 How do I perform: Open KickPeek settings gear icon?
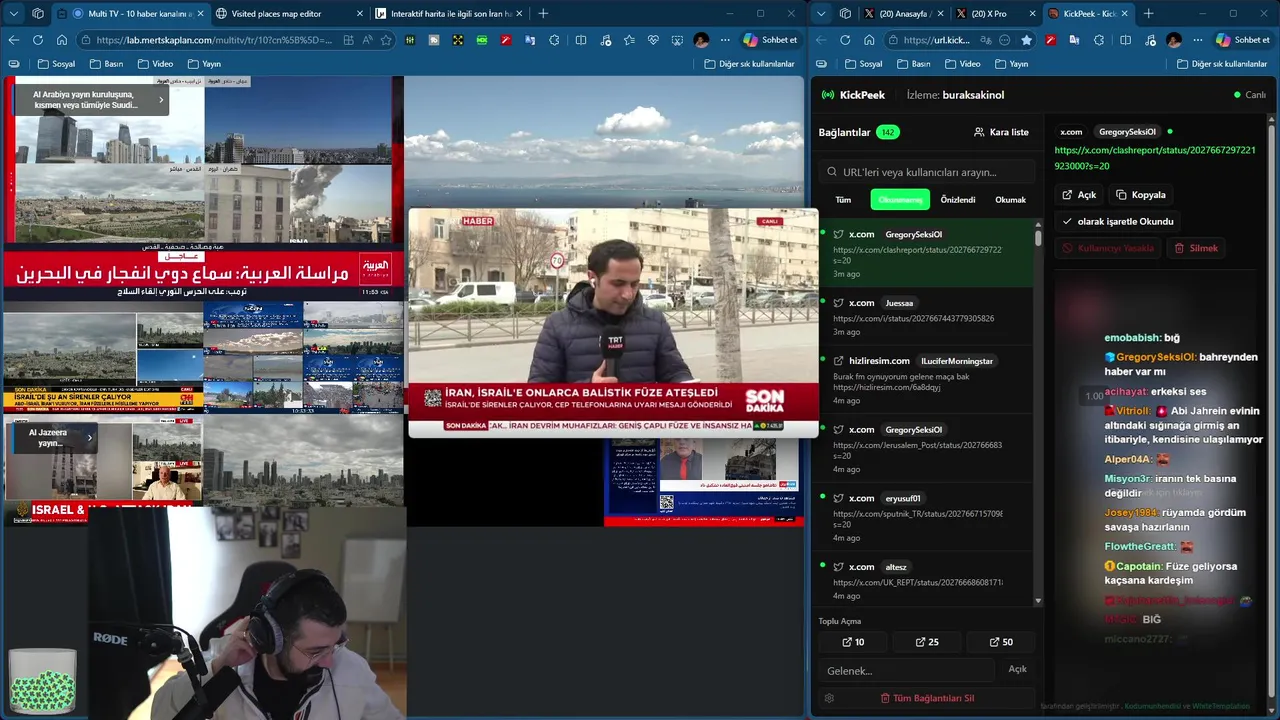(x=829, y=698)
